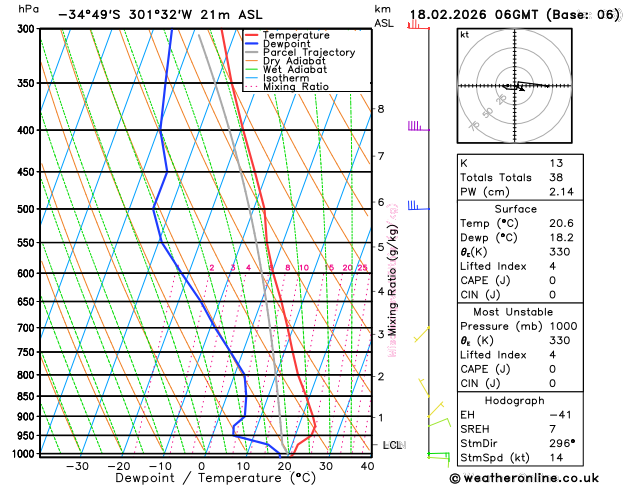
Task: Click the 700 hPa pressure label
Action: (x=28, y=328)
